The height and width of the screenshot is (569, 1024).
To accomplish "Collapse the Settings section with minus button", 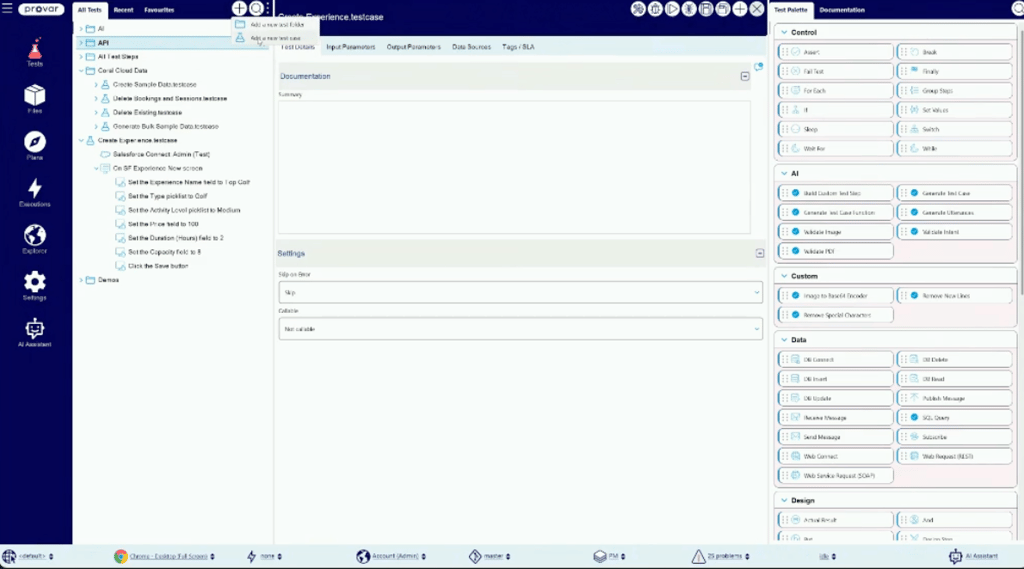I will coord(760,253).
